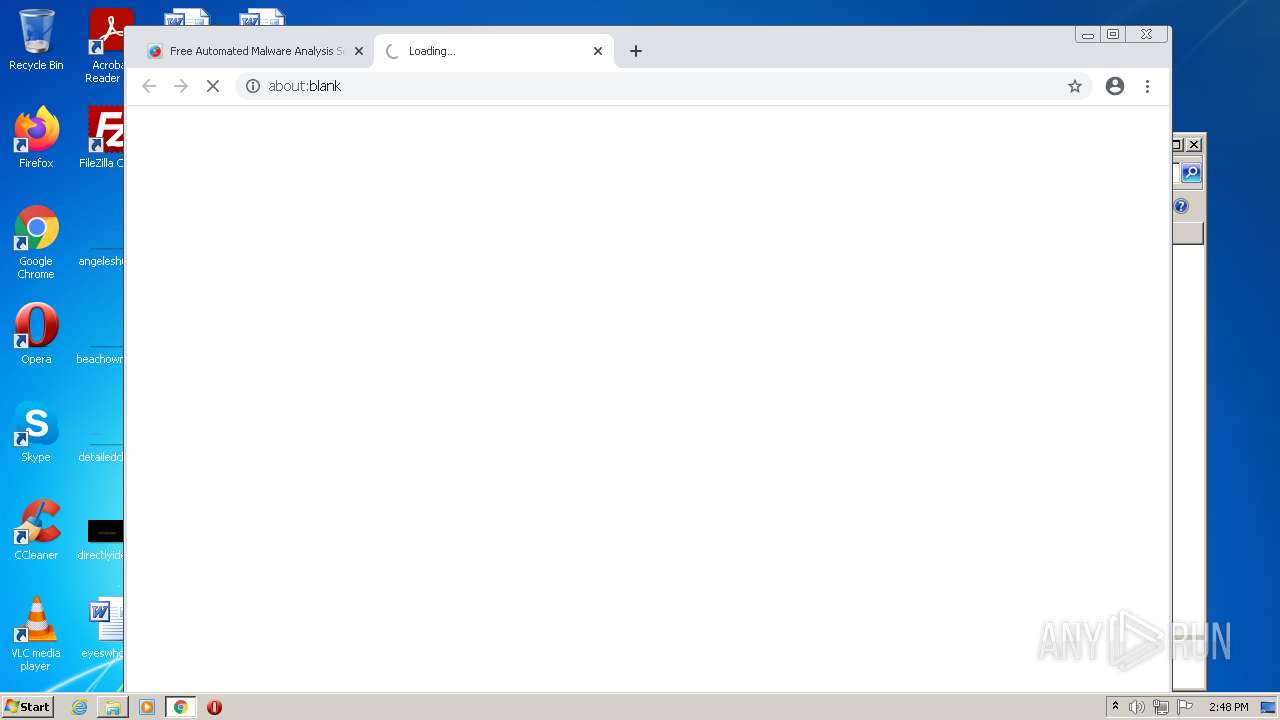
Task: Click search icon in background window
Action: (1191, 173)
